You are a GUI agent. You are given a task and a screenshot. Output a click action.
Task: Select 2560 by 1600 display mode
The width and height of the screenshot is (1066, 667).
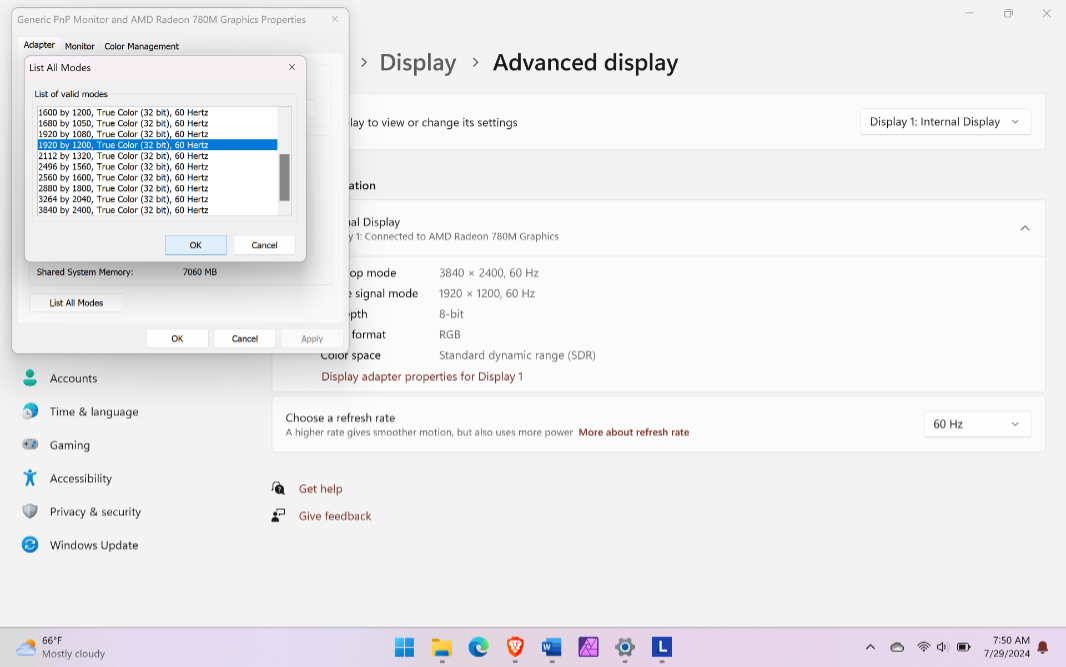pos(123,177)
